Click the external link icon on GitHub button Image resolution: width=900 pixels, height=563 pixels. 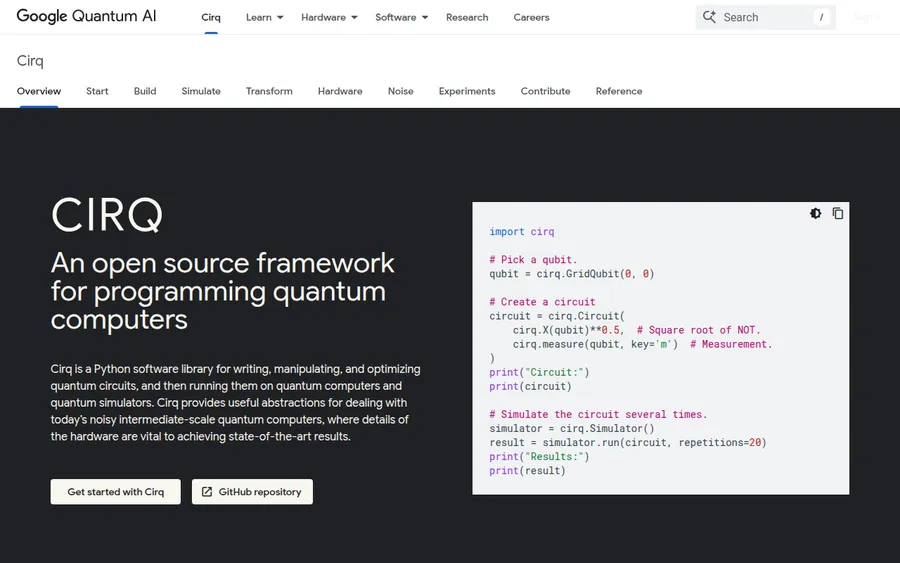coord(207,492)
